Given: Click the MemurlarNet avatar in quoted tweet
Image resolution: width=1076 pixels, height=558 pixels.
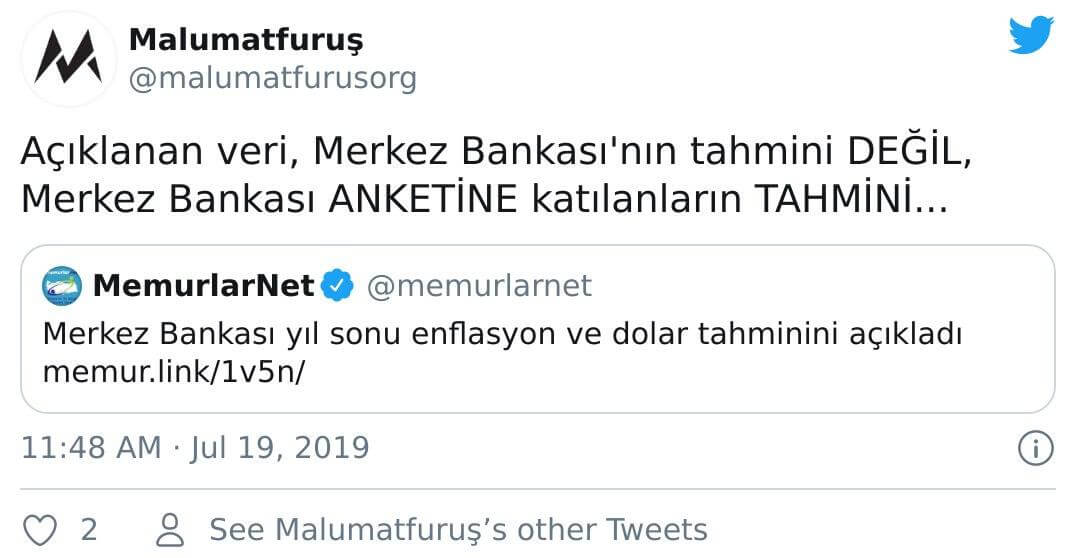Looking at the screenshot, I should coord(61,286).
